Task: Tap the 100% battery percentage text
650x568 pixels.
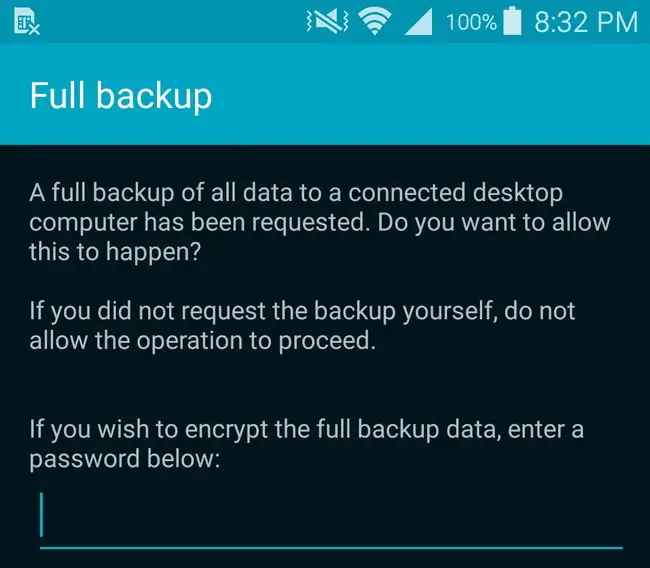Action: 471,22
